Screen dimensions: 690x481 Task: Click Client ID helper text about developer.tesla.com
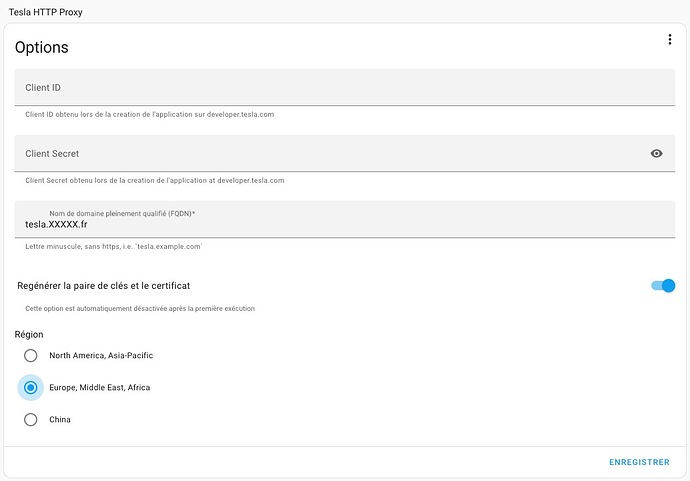coord(150,114)
